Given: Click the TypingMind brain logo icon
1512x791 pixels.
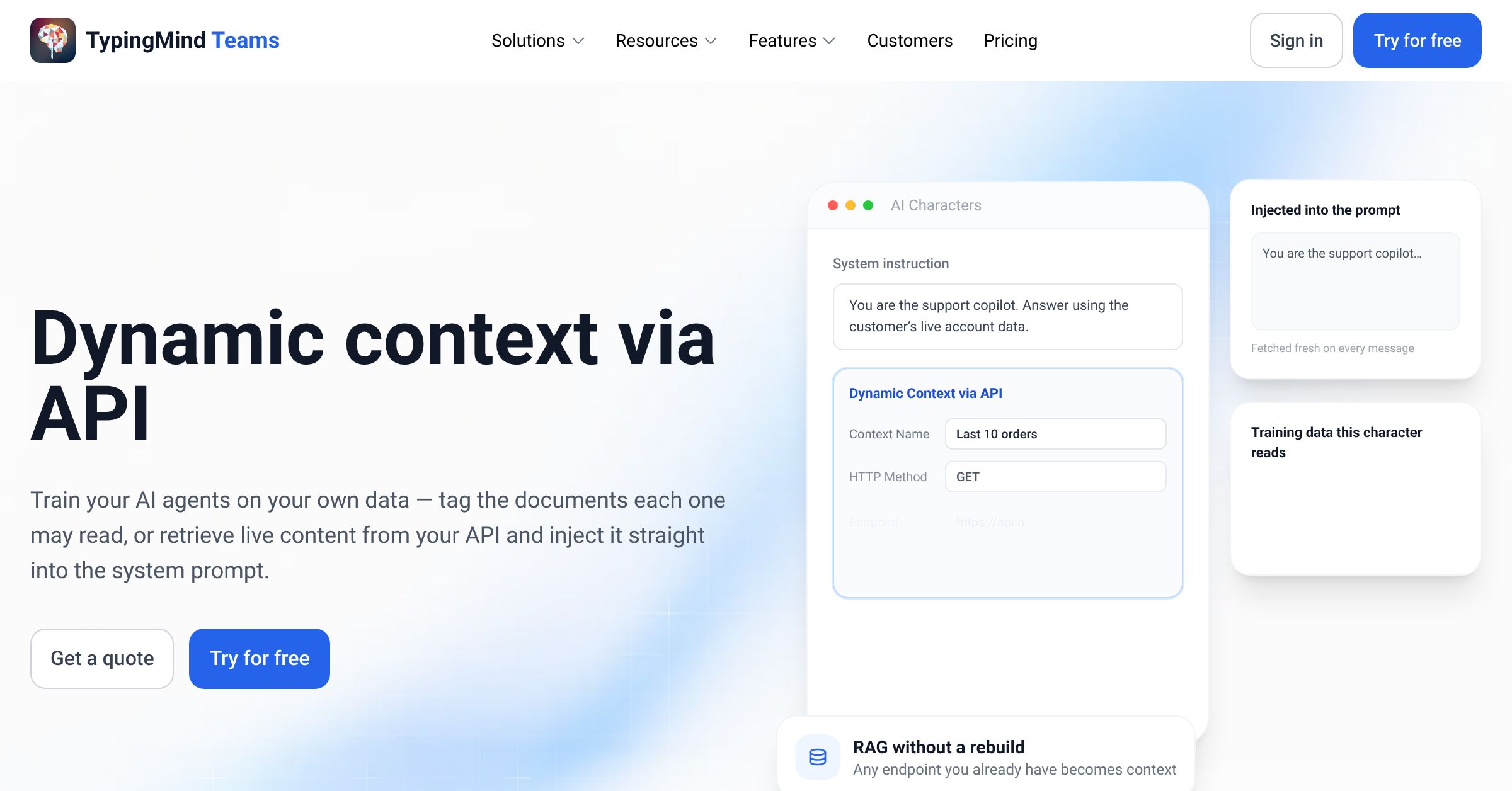Looking at the screenshot, I should 53,40.
